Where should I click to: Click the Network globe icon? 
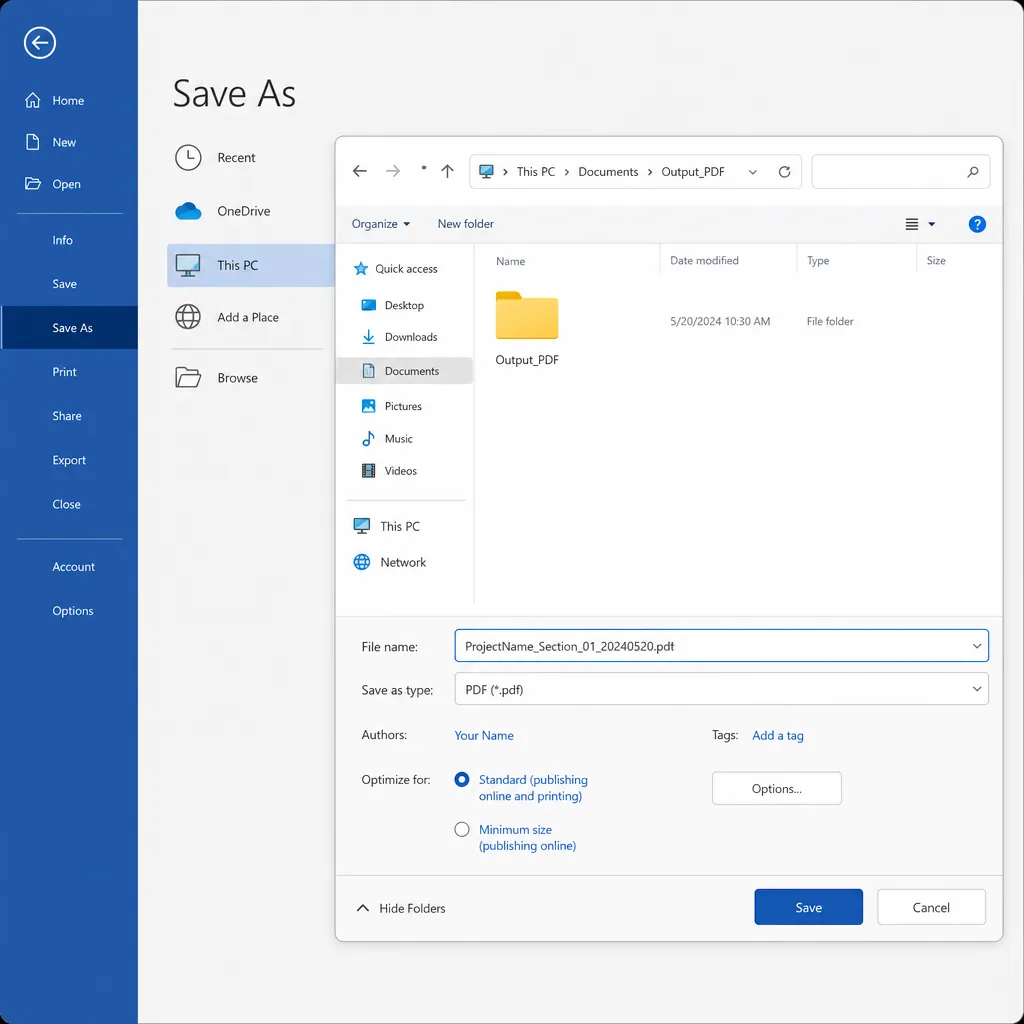pos(362,562)
